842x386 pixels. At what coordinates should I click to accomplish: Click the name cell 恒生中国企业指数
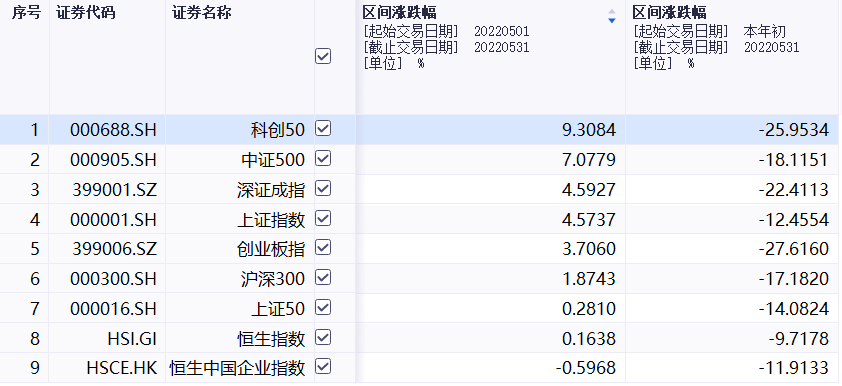237,368
